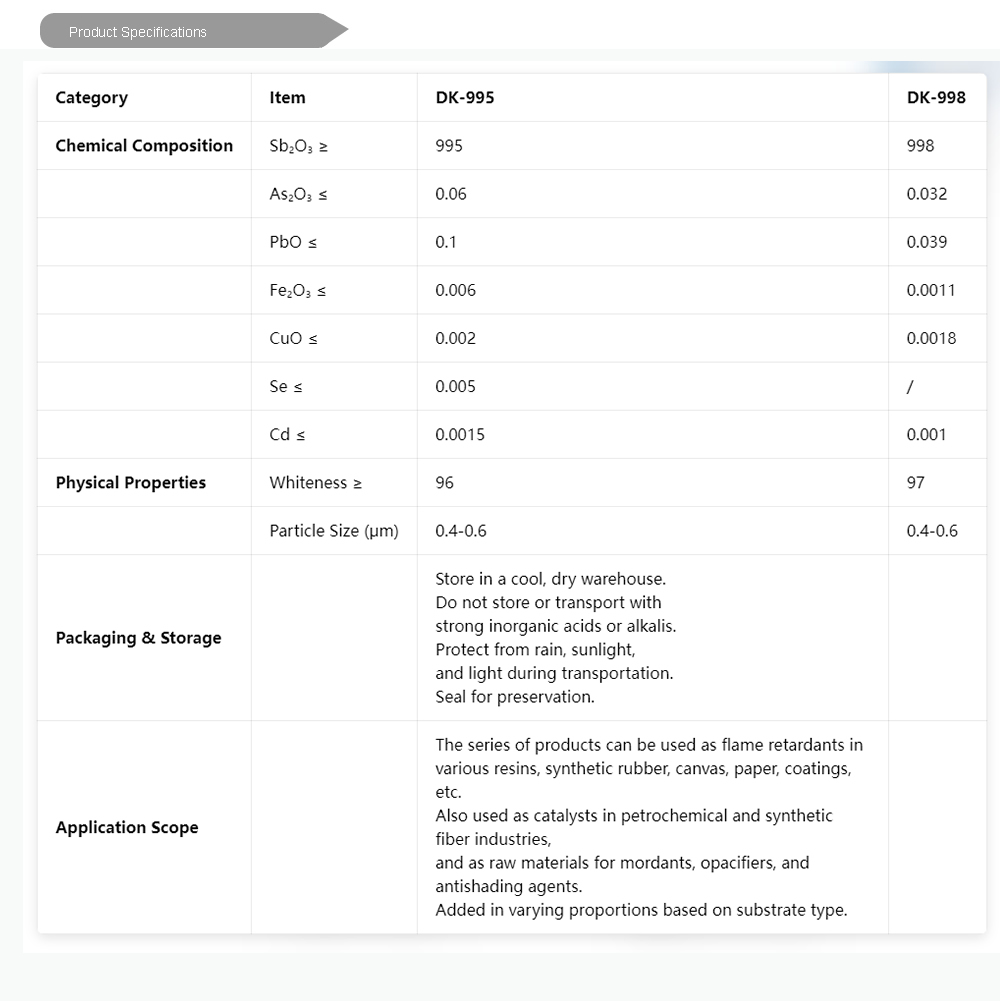Screen dimensions: 1000x1001
Task: Select the As₂O₃ ≤ item cell
Action: tap(298, 194)
